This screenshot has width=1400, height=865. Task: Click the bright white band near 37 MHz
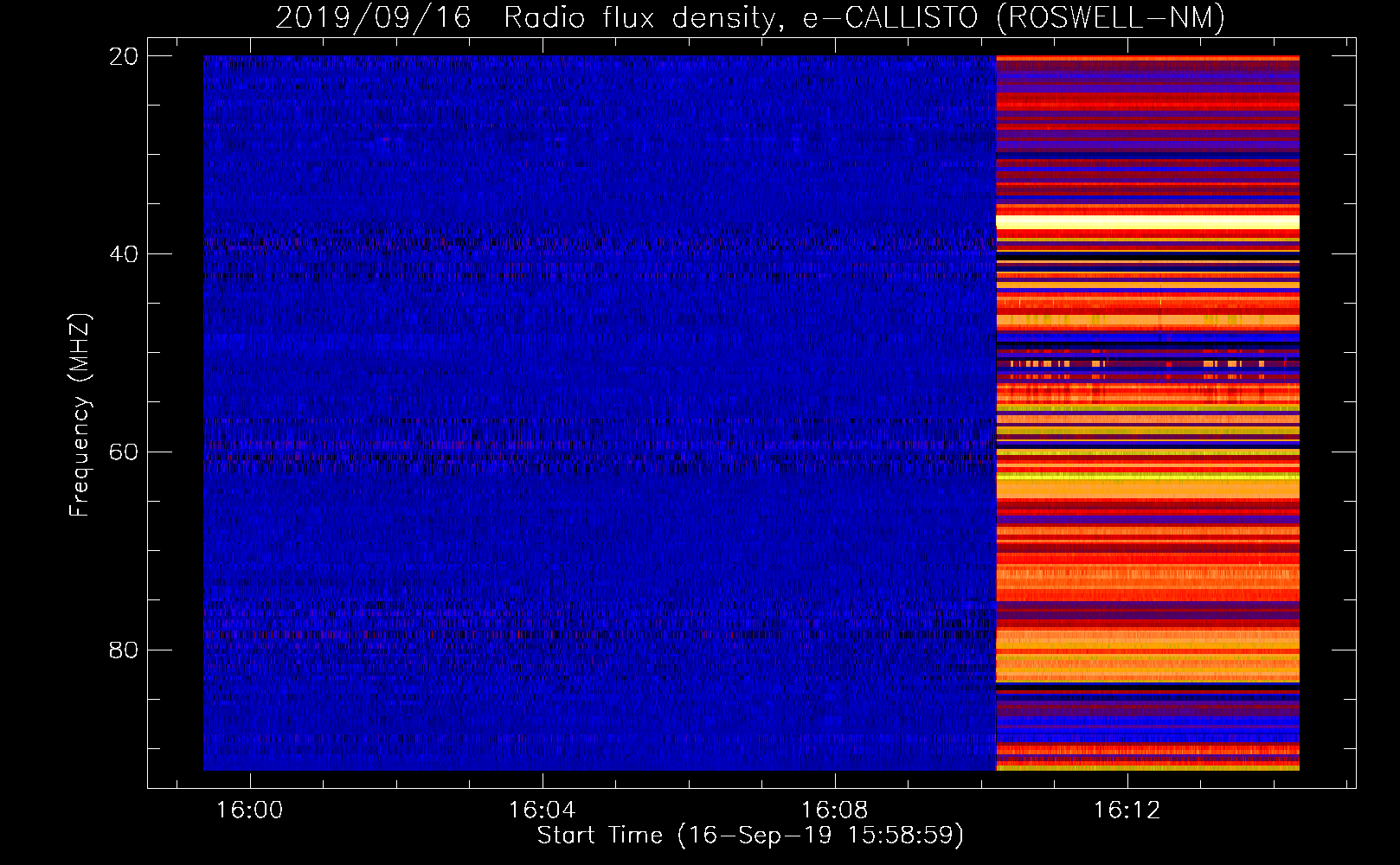click(1147, 222)
